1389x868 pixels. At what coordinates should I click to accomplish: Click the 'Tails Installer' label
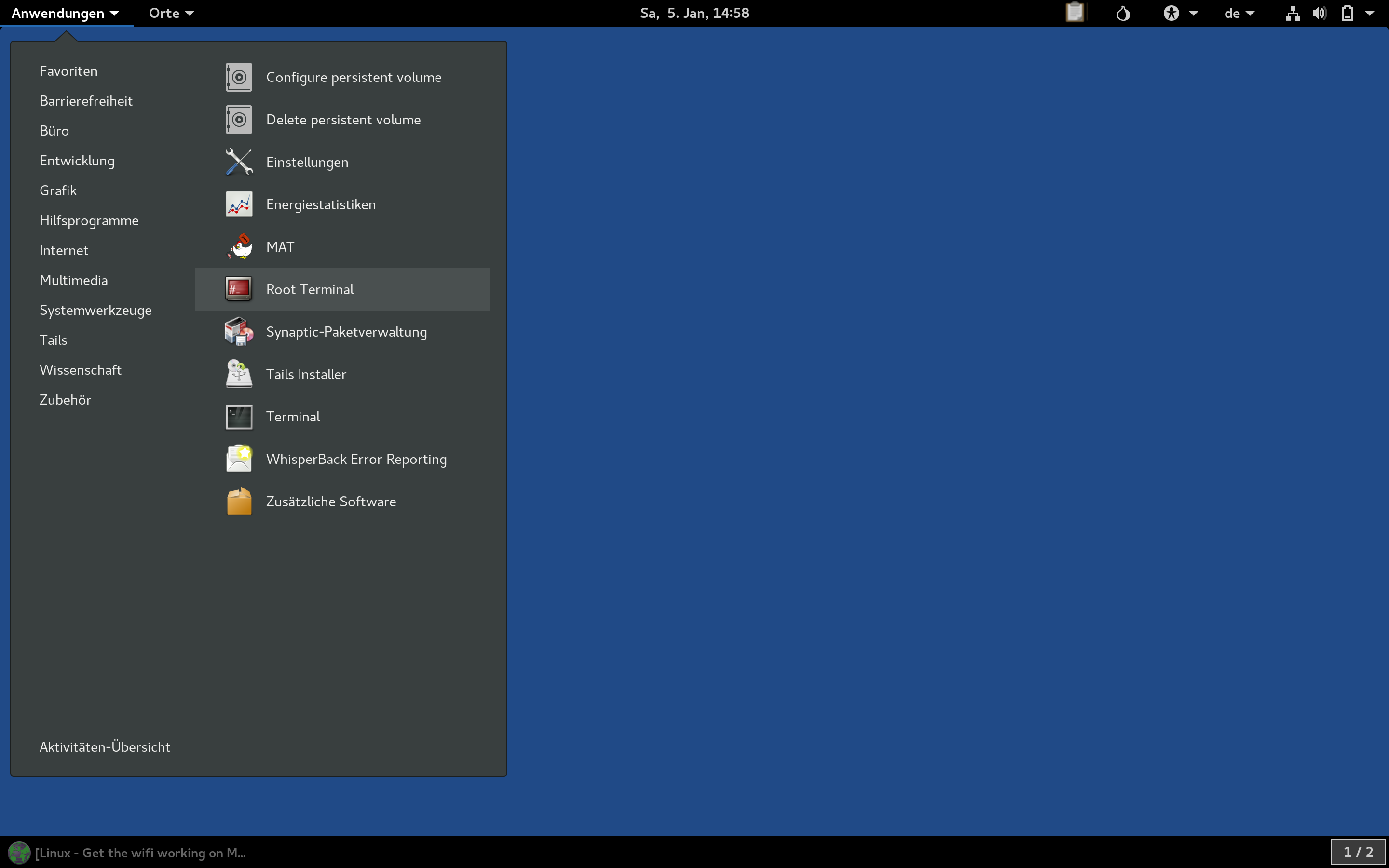click(x=306, y=374)
